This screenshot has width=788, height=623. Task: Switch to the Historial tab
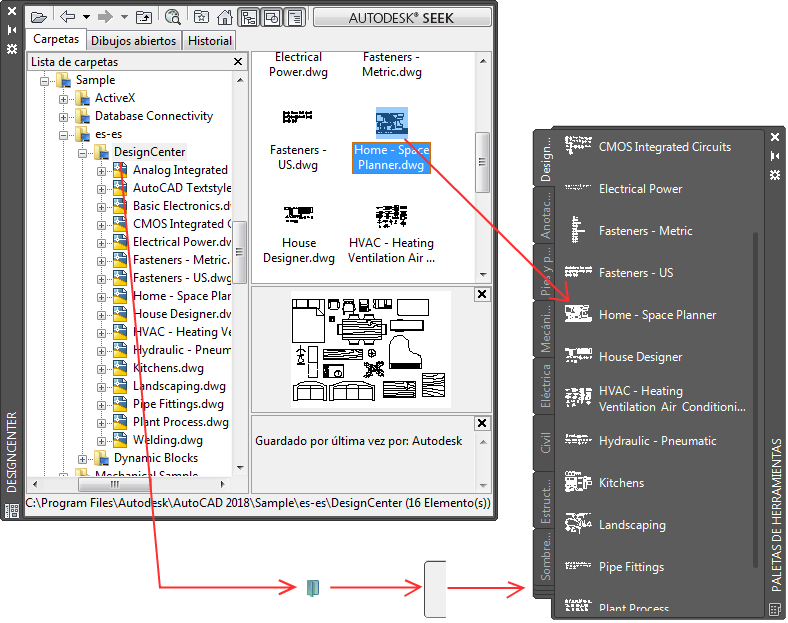coord(210,41)
